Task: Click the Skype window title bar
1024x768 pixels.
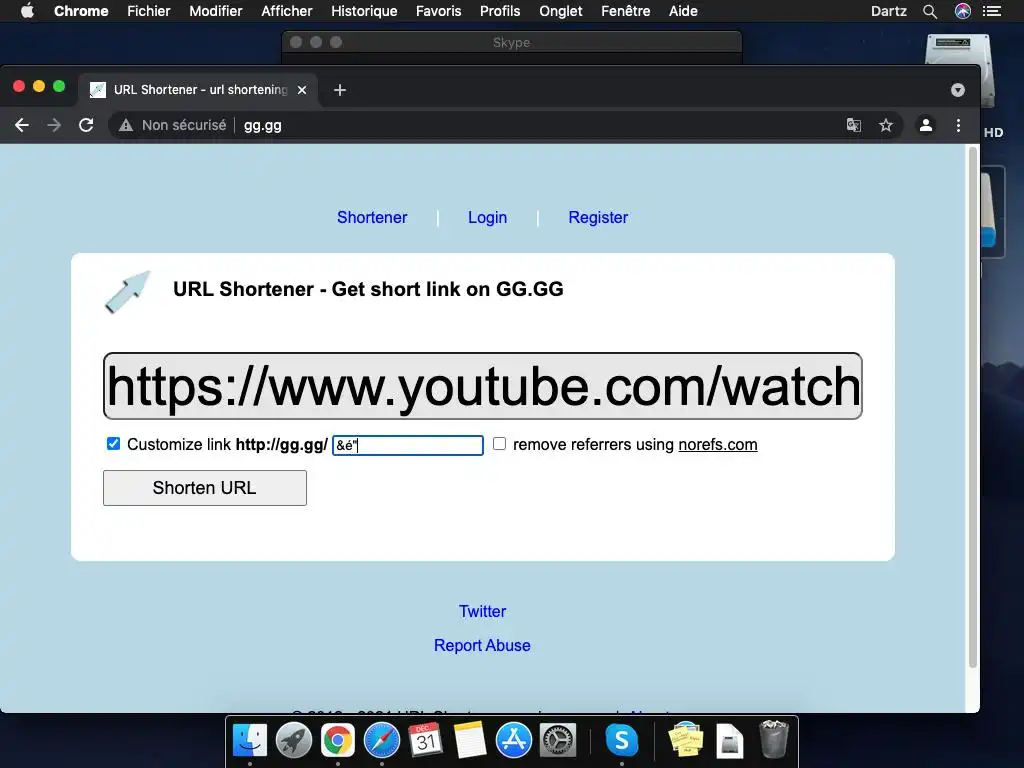Action: point(511,42)
